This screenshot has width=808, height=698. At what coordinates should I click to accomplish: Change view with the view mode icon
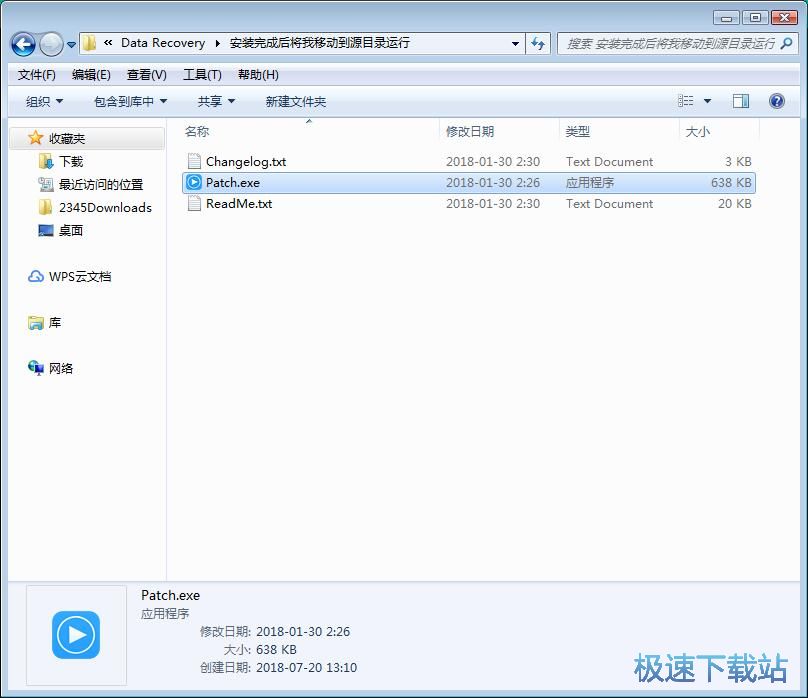click(x=685, y=101)
